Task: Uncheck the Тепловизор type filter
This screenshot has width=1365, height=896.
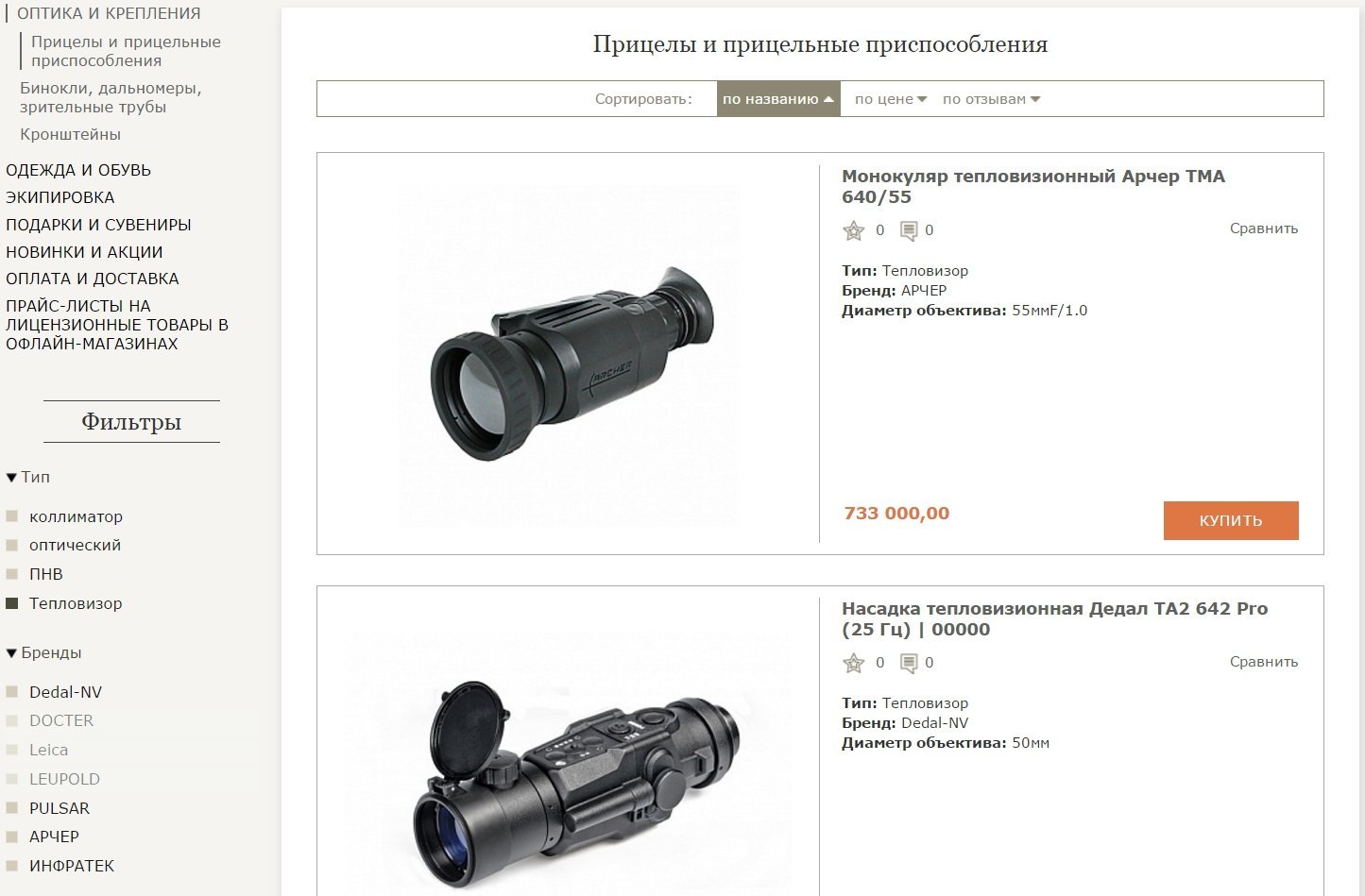Action: [12, 603]
